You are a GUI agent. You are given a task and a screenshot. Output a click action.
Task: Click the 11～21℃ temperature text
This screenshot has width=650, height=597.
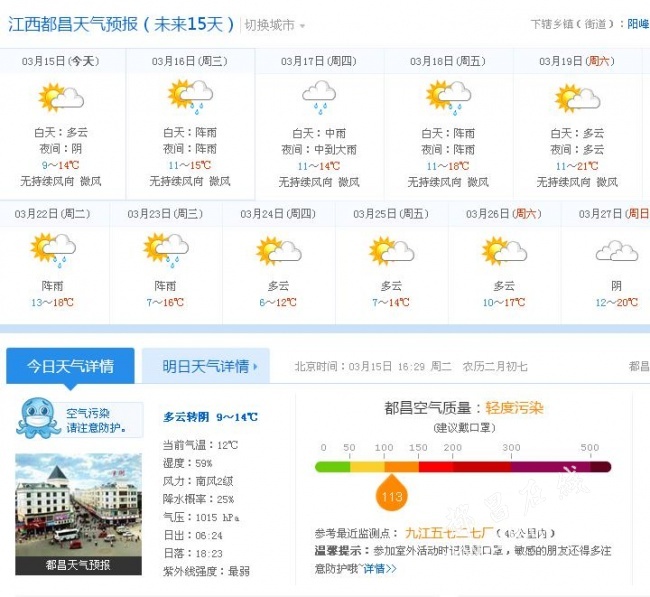tap(577, 166)
